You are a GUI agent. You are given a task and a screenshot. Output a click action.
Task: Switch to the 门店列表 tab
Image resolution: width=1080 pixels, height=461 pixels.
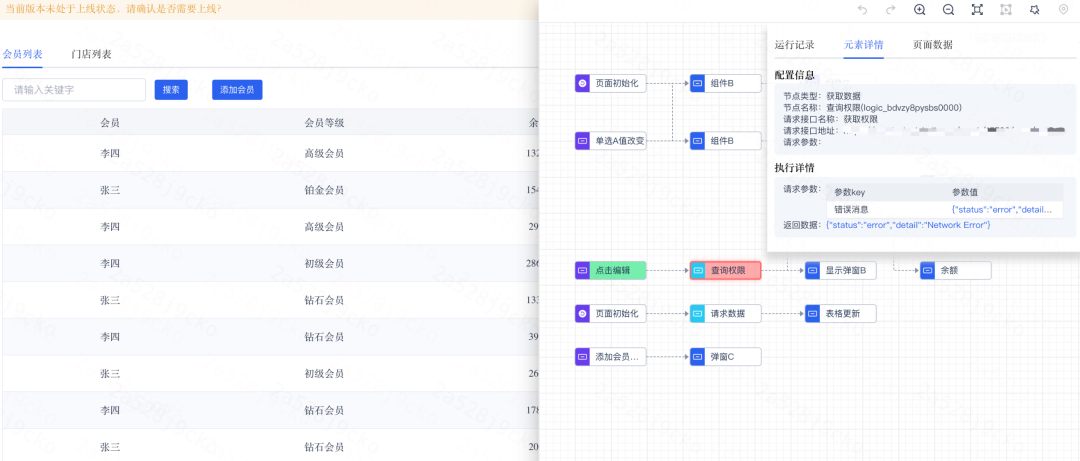click(91, 54)
